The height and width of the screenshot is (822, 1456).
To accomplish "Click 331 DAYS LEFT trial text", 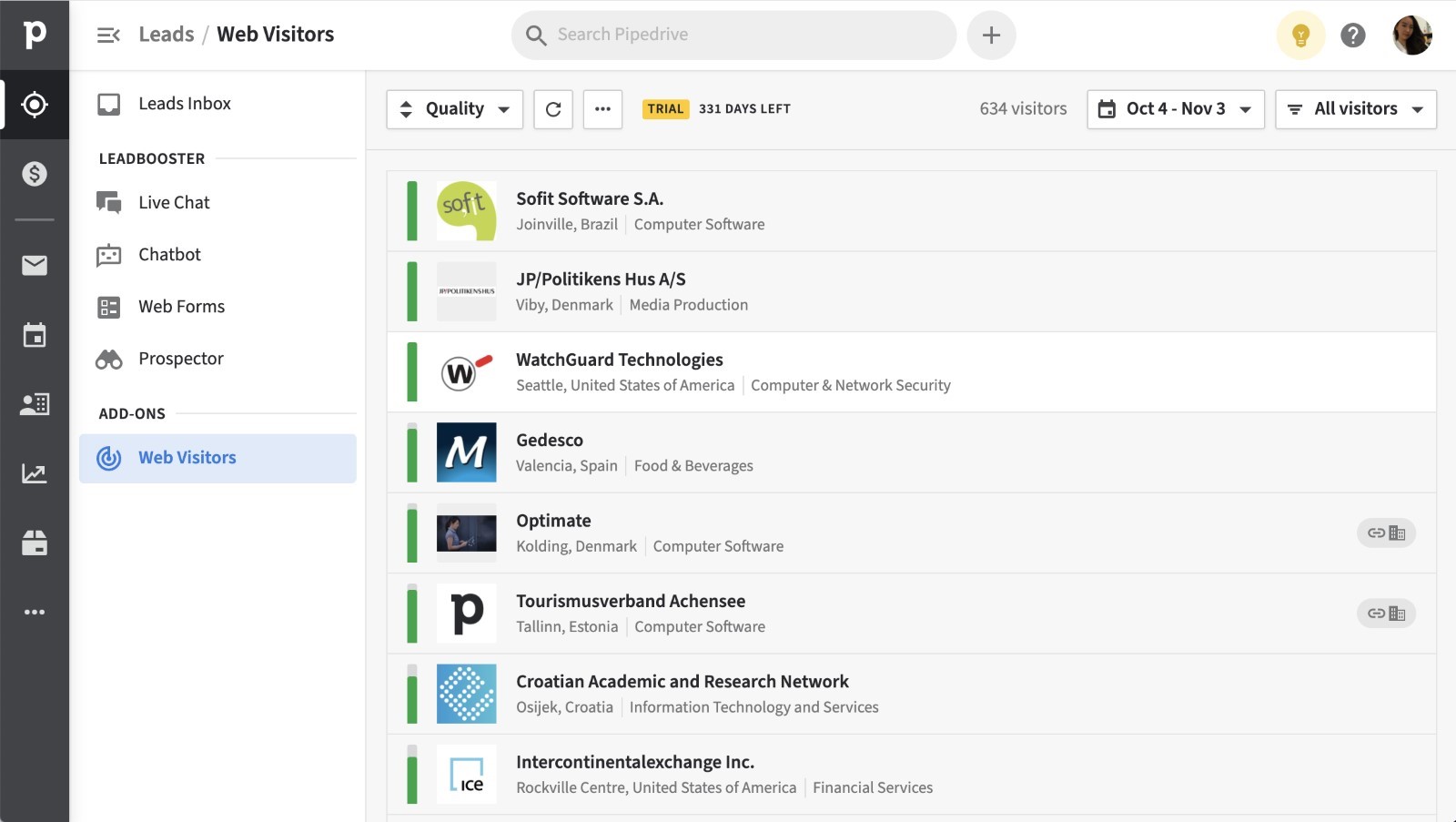I will tap(744, 109).
